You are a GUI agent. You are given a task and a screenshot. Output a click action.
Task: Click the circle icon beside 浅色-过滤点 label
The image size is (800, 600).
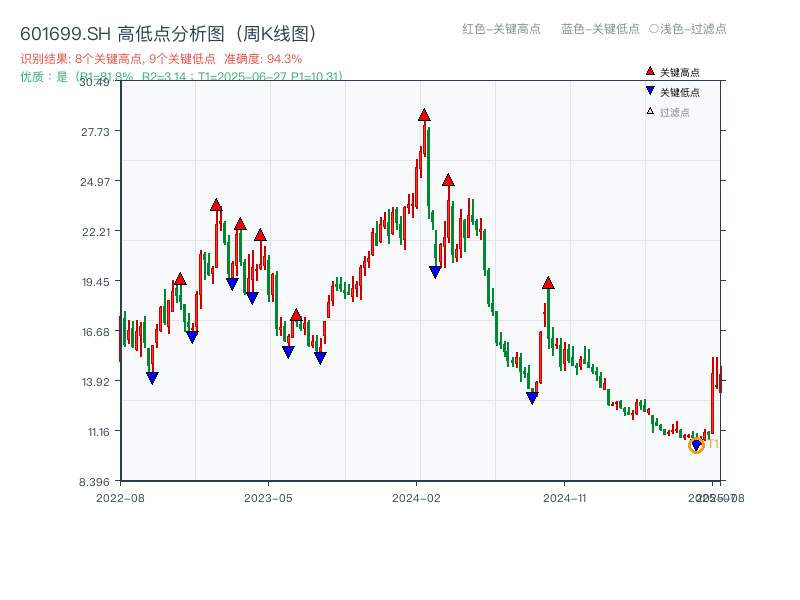654,30
